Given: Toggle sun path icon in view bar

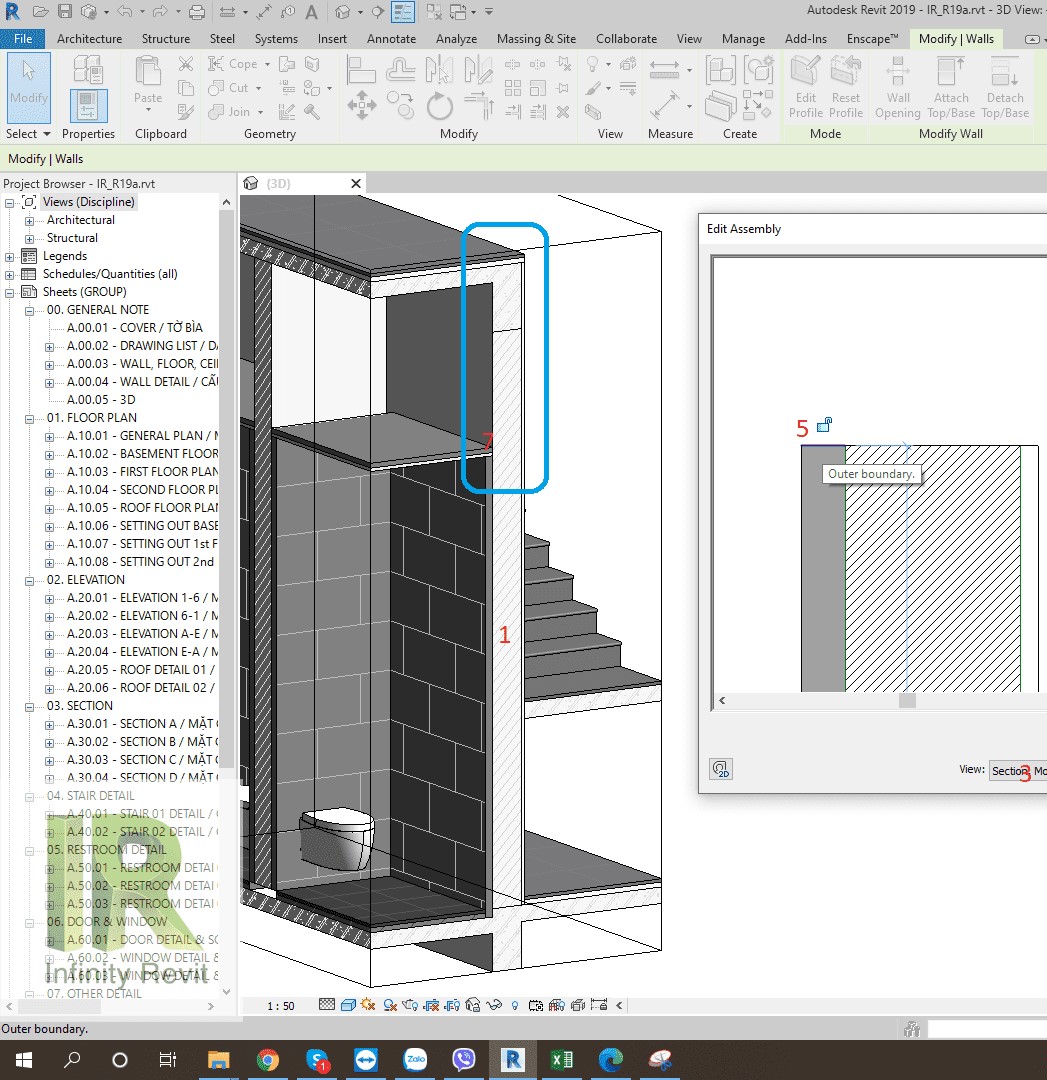Looking at the screenshot, I should (369, 1005).
